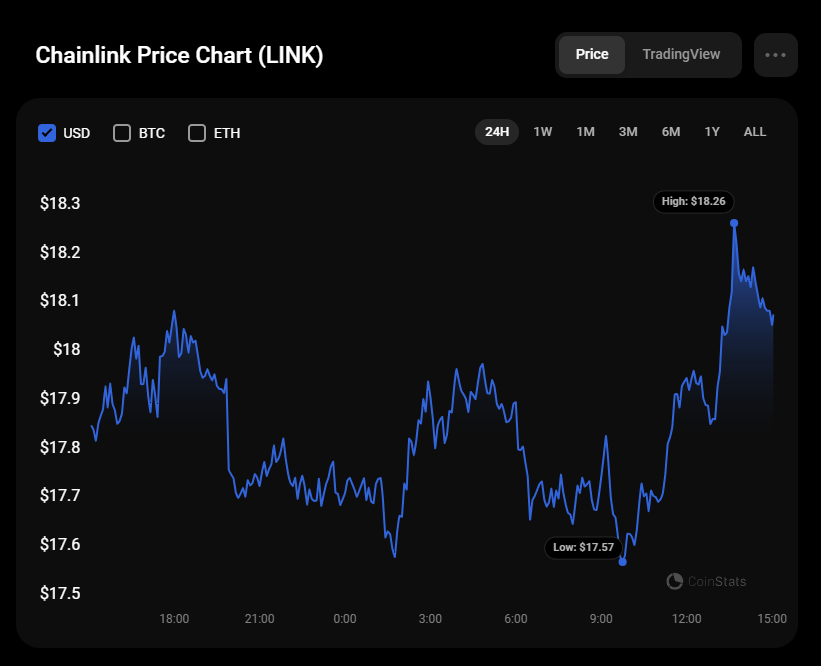Click the high point marker dot
The image size is (821, 666).
pos(734,223)
